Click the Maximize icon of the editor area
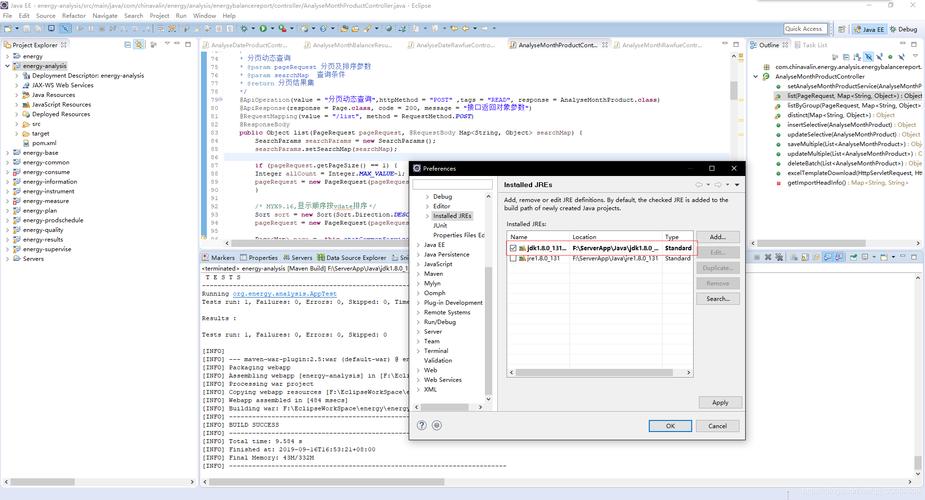Image resolution: width=925 pixels, height=500 pixels. coord(736,44)
